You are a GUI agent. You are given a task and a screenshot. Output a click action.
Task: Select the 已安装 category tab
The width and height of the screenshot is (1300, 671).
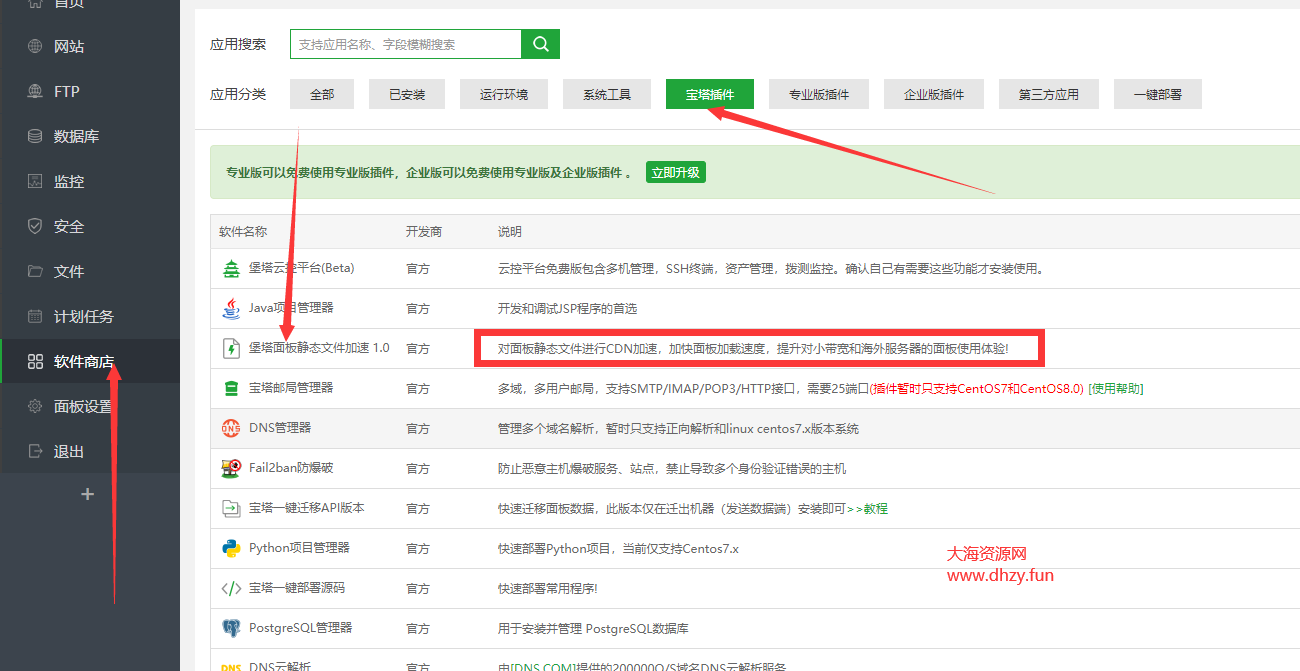pos(407,94)
